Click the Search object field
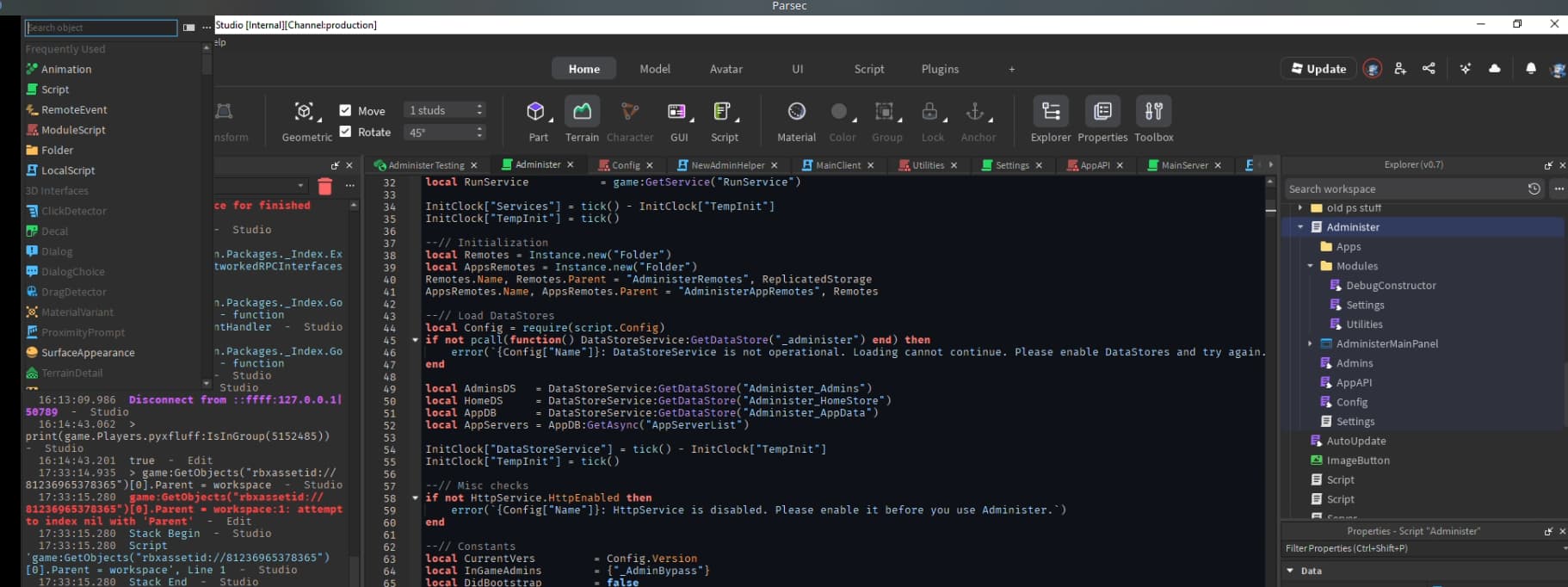1568x587 pixels. click(101, 28)
